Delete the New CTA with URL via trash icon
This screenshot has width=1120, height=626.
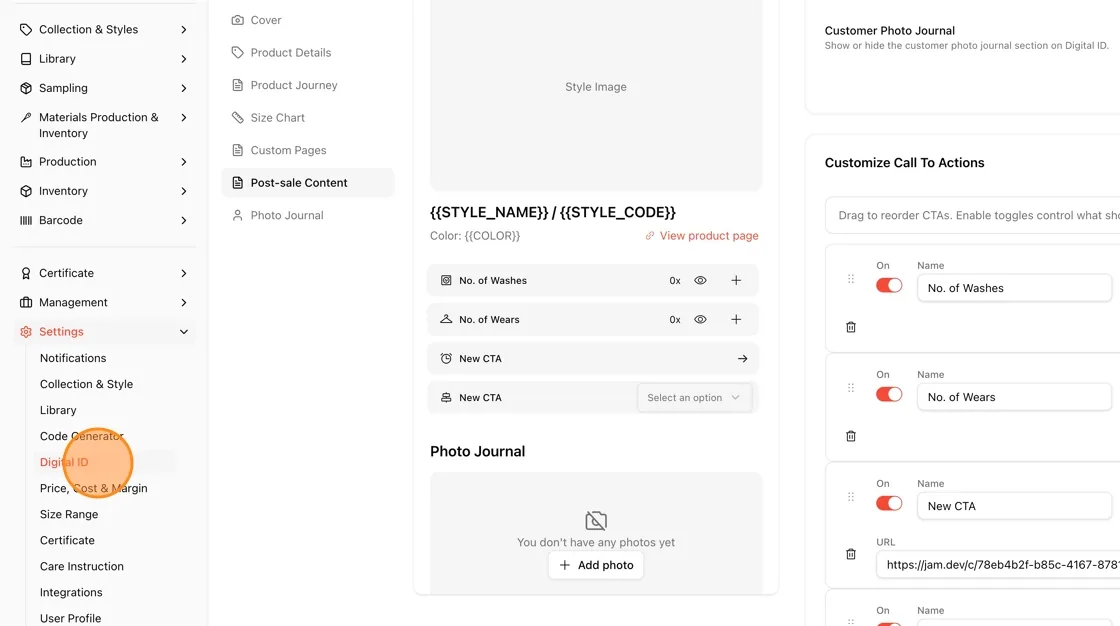click(851, 554)
